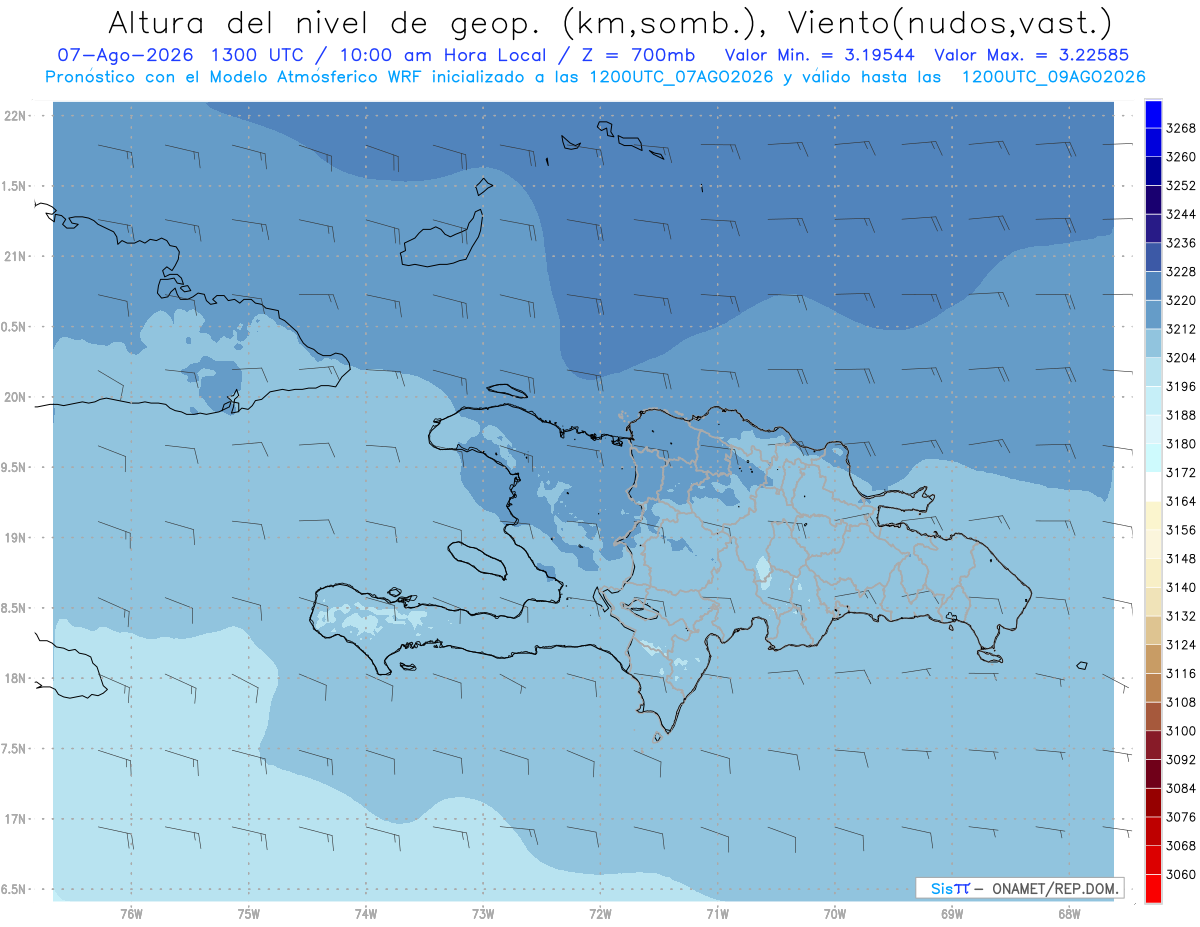
Task: Click the '72W' longitude label
Action: click(x=600, y=913)
